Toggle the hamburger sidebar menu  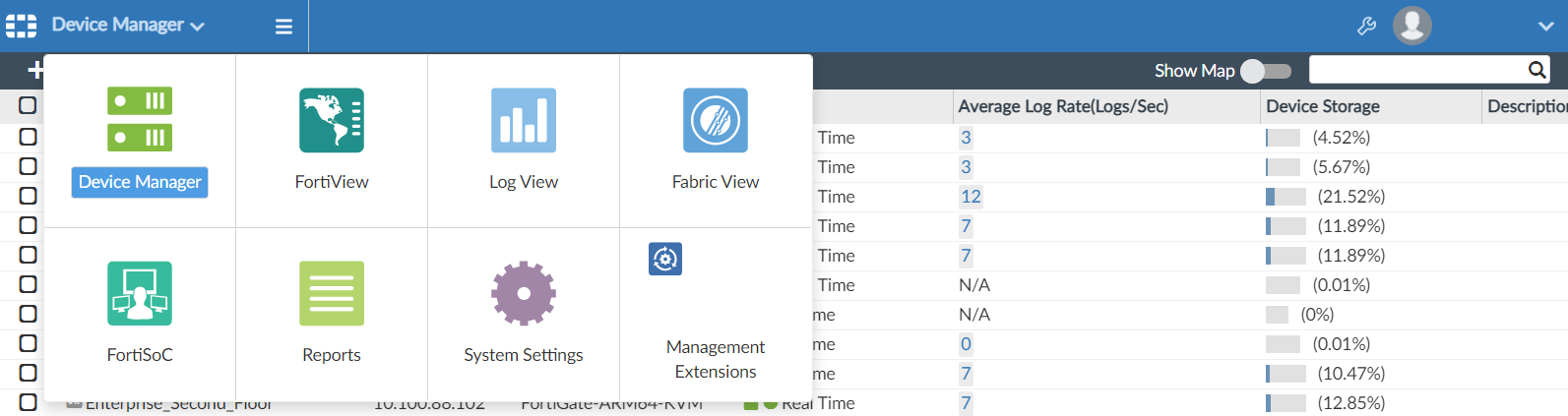point(283,27)
